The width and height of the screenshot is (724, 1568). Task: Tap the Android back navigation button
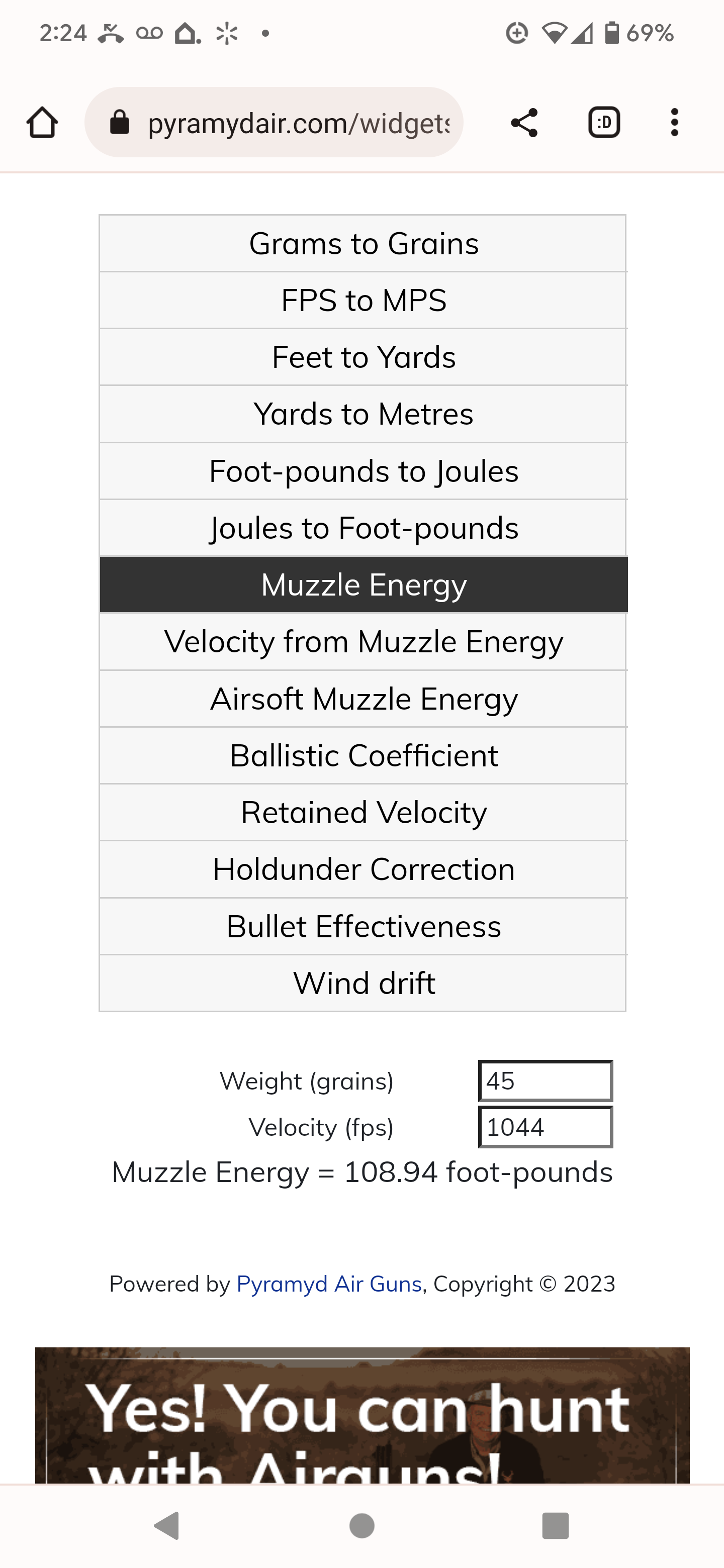[x=167, y=1525]
